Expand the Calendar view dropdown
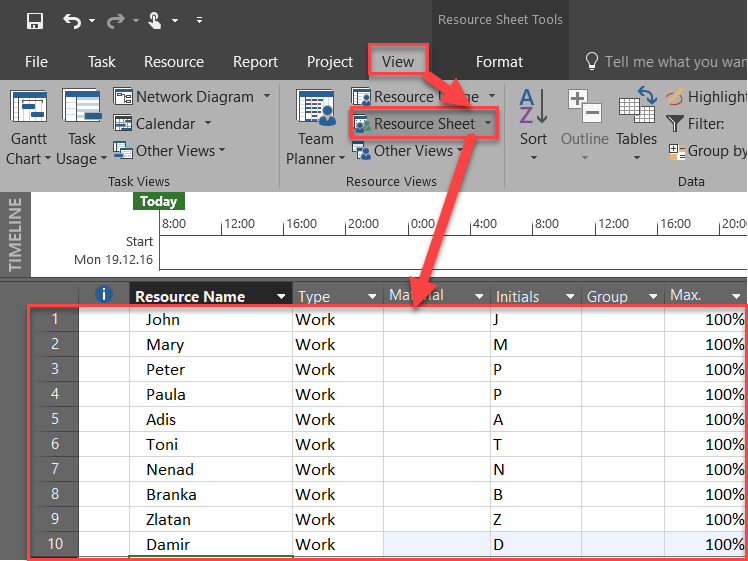748x561 pixels. coord(208,124)
